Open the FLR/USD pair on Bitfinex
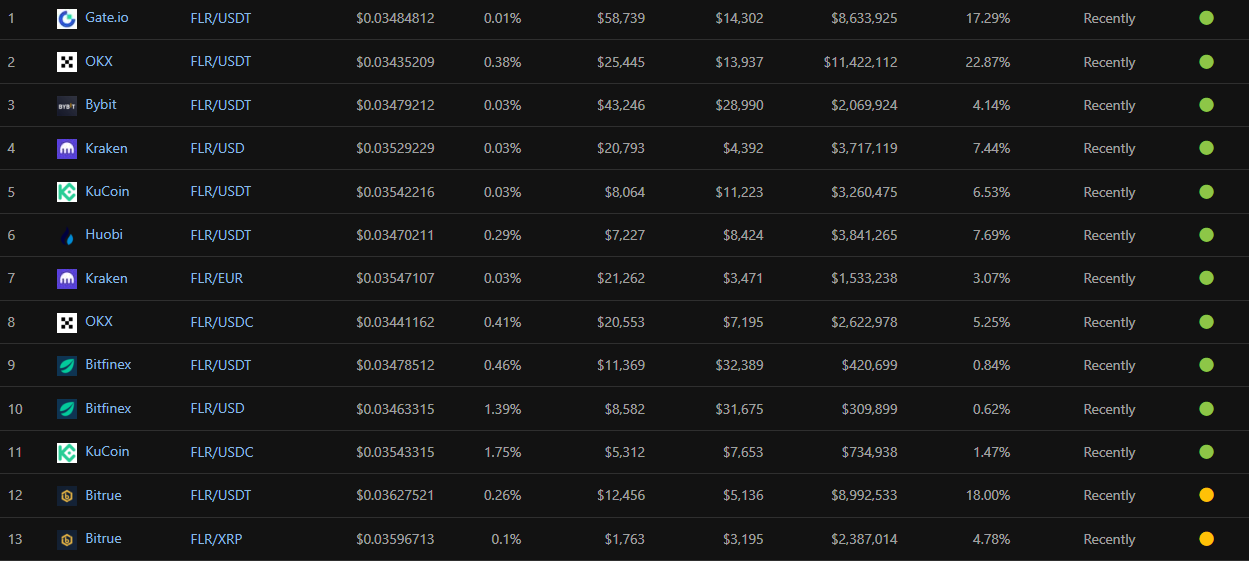Viewport: 1249px width, 561px height. (218, 408)
